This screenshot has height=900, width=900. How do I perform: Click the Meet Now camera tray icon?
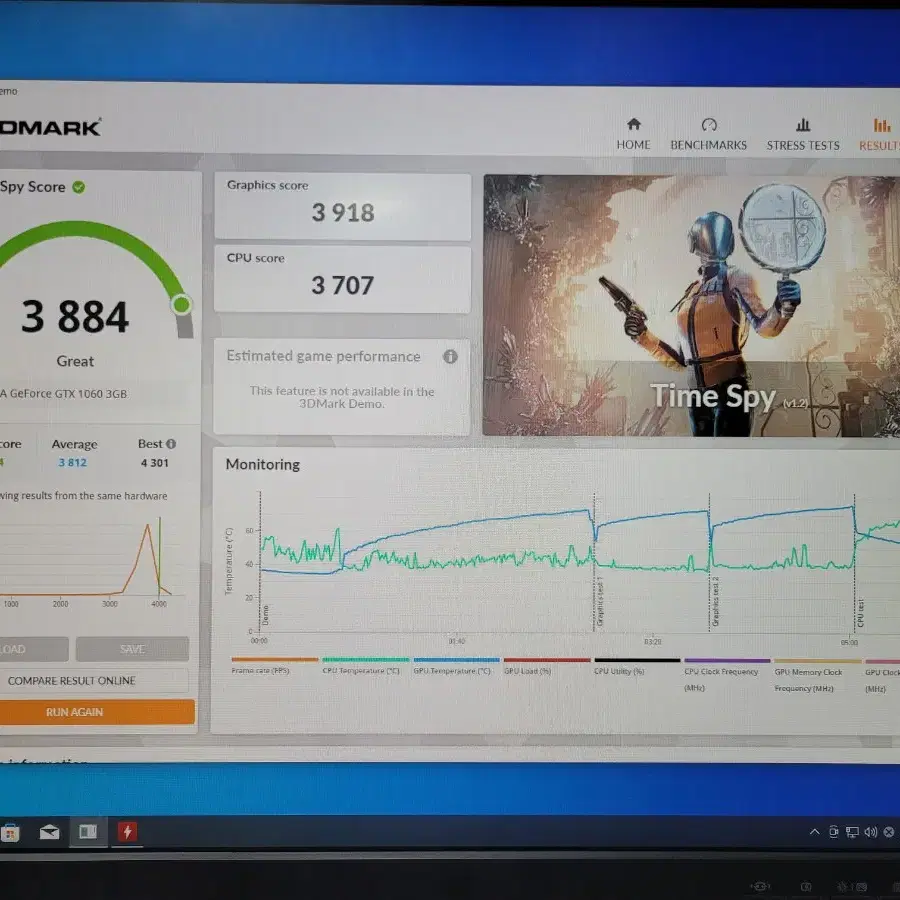point(833,832)
